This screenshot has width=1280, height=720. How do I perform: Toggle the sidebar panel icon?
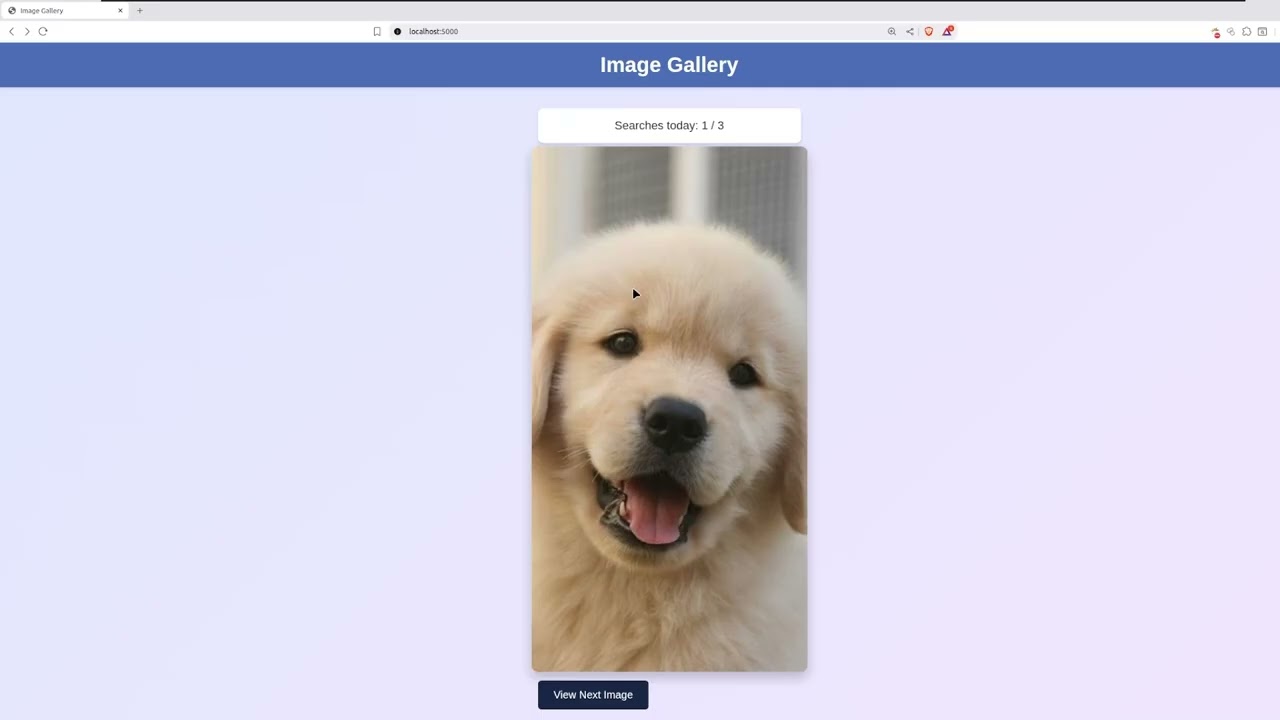point(1262,31)
